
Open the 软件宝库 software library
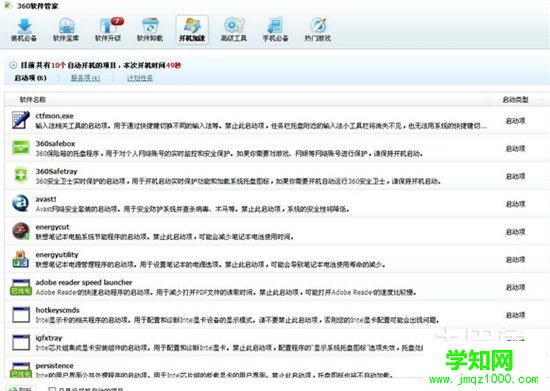pyautogui.click(x=66, y=31)
